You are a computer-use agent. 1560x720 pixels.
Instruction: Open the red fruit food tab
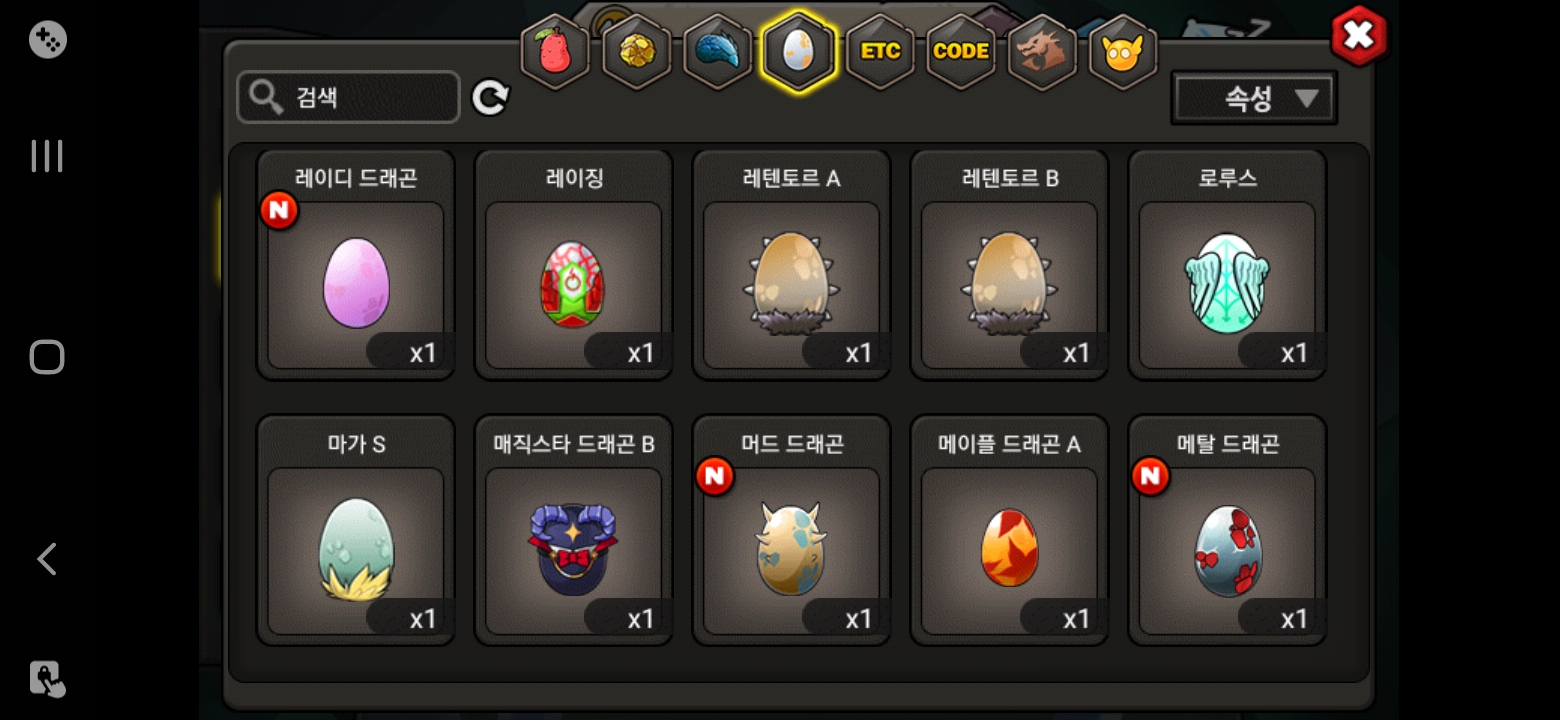click(555, 51)
